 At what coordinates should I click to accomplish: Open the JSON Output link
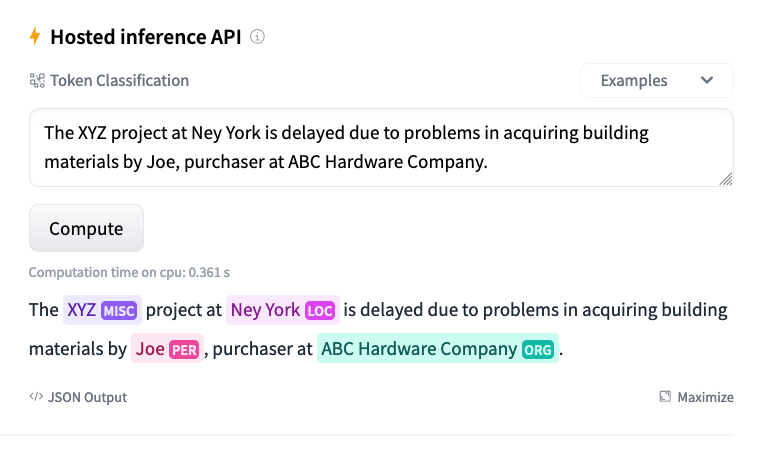[78, 397]
